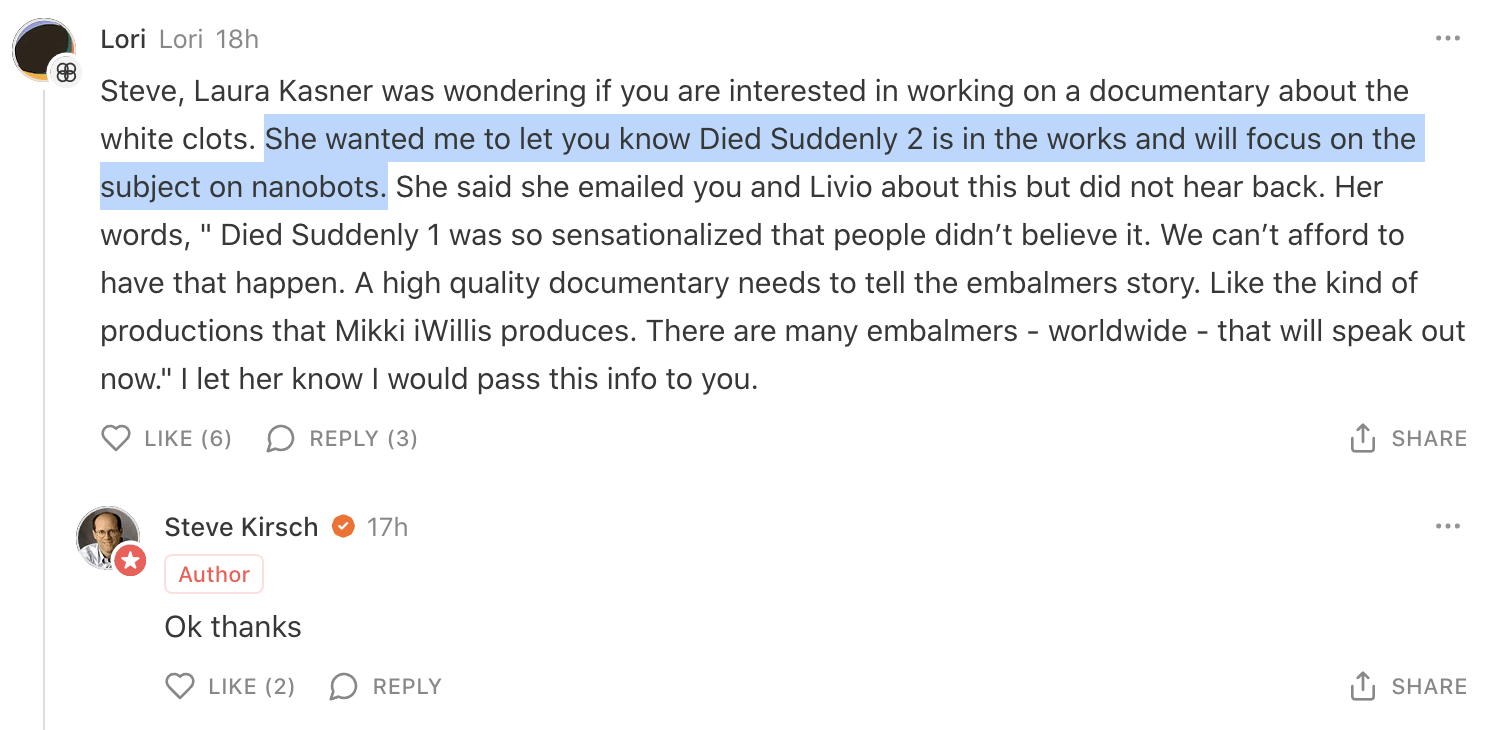Click the highlighted "Died Suddenly 2" sentence
The width and height of the screenshot is (1500, 730).
[x=760, y=163]
